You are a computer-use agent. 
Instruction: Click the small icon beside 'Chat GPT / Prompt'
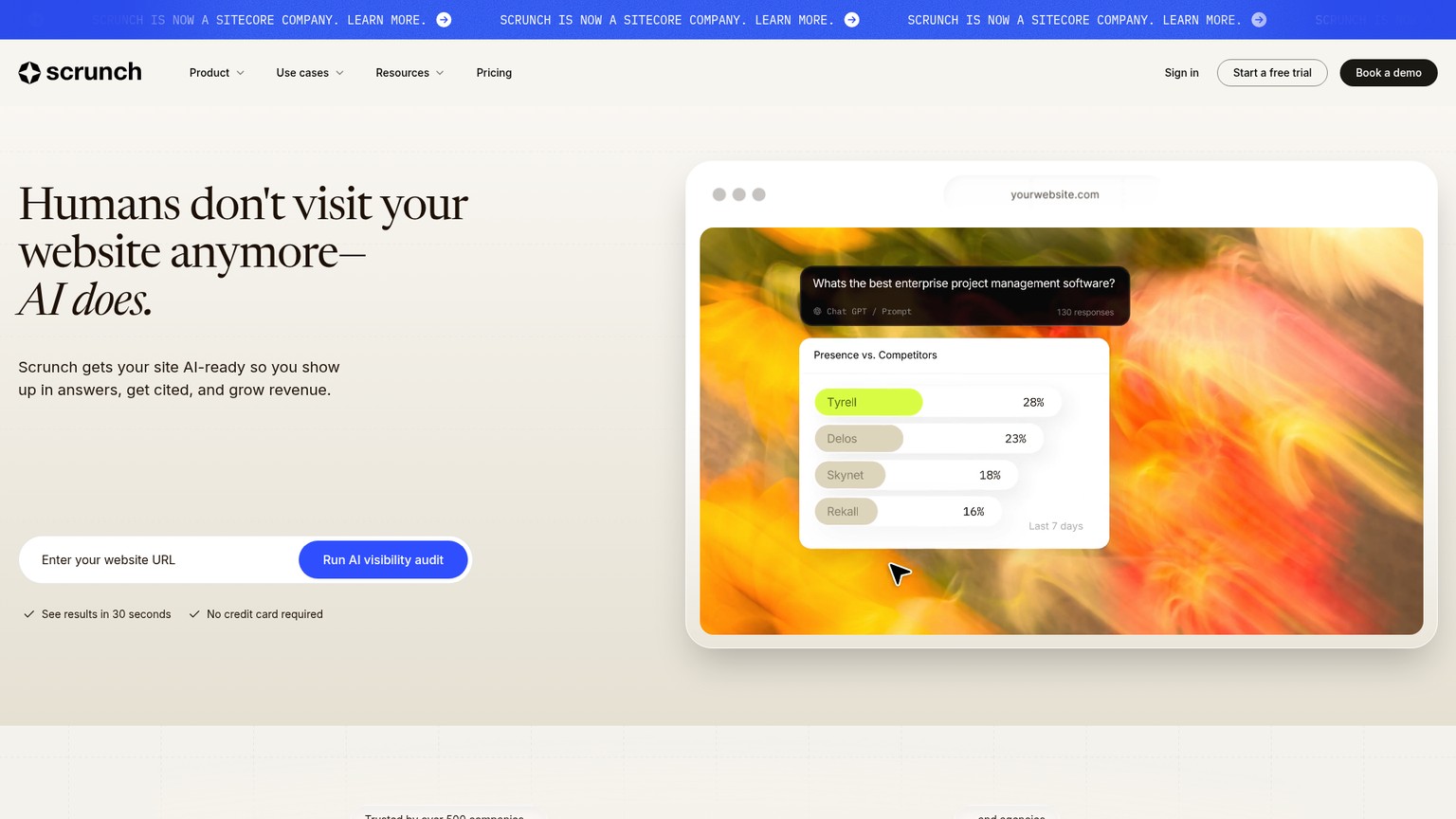tap(817, 311)
